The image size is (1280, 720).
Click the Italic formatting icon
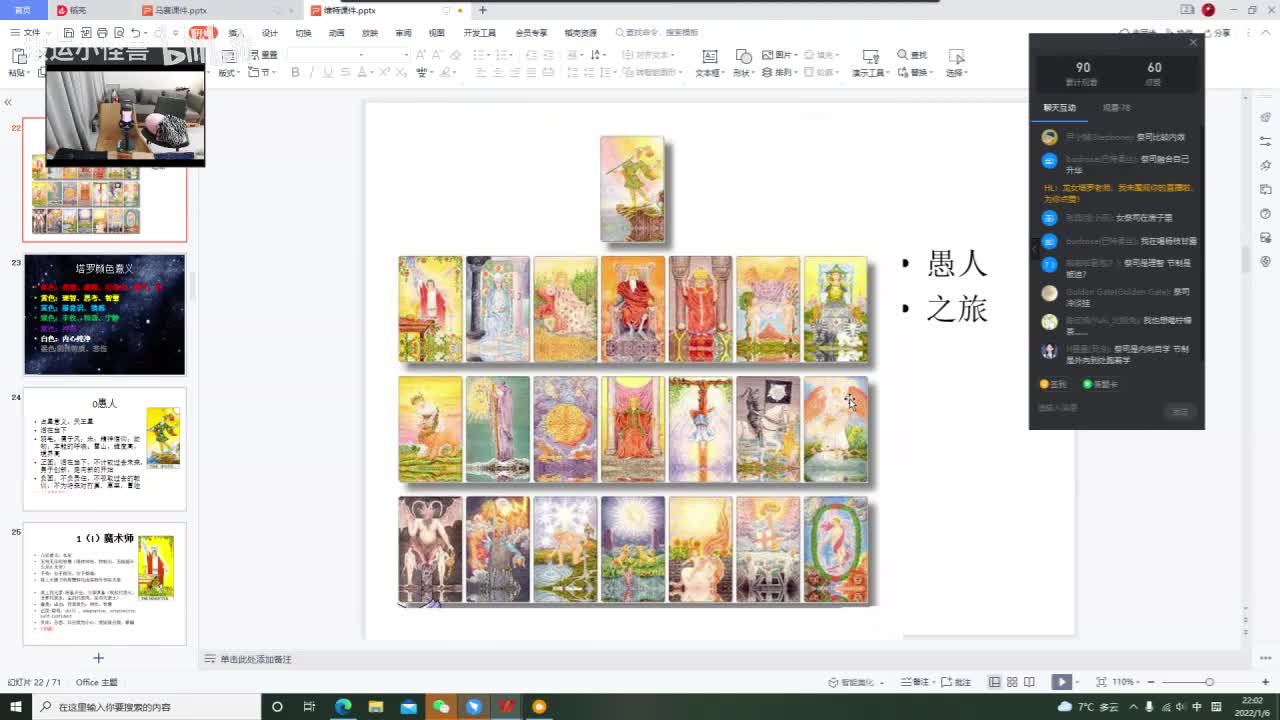tap(312, 72)
